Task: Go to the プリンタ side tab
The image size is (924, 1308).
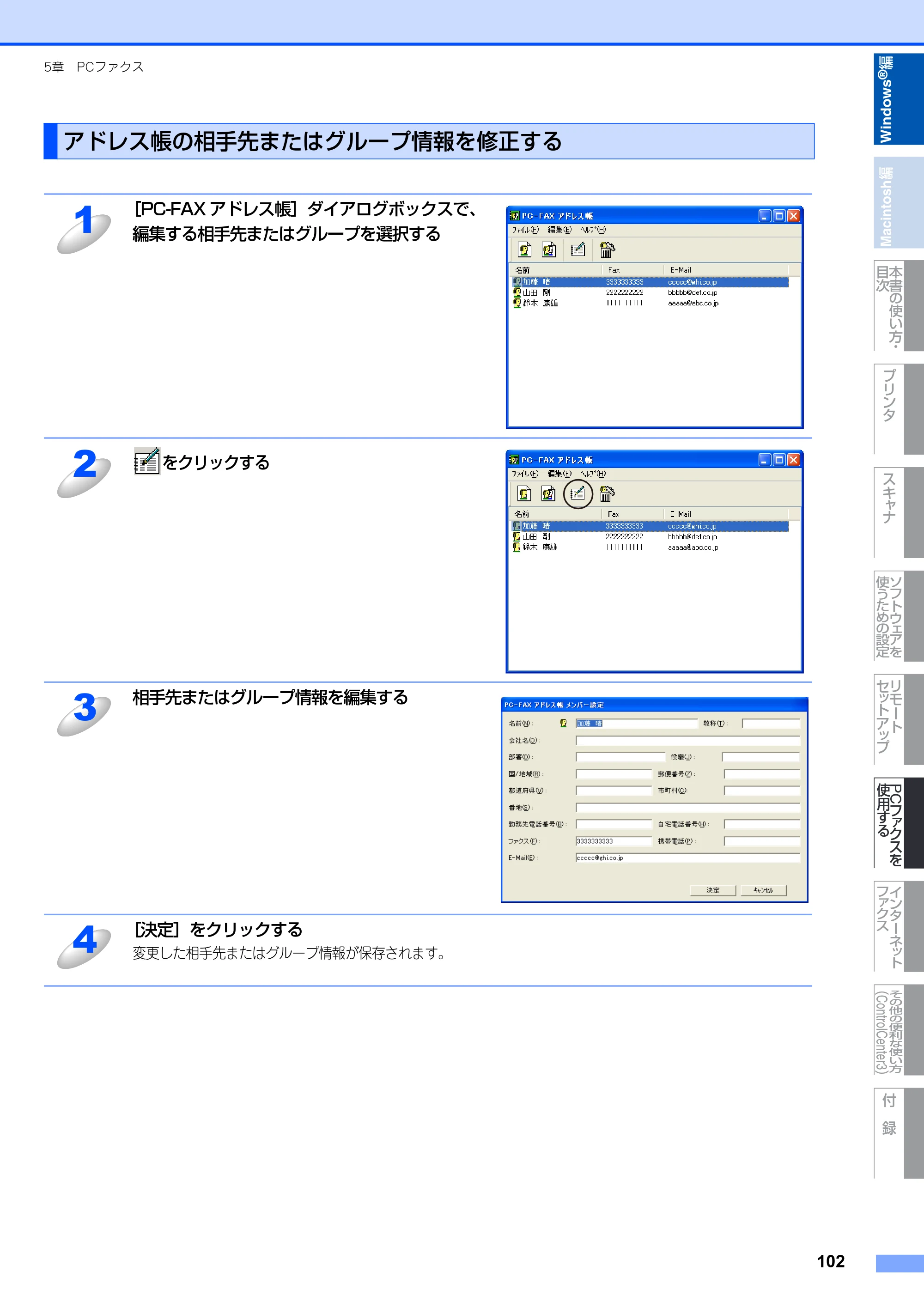Action: pyautogui.click(x=899, y=409)
